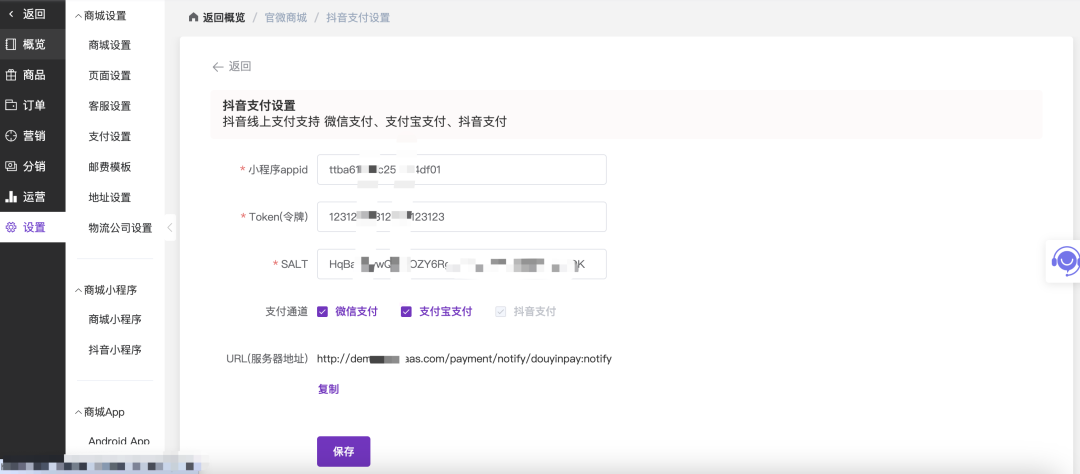Open the 营销 marketing sidebar icon

11,136
